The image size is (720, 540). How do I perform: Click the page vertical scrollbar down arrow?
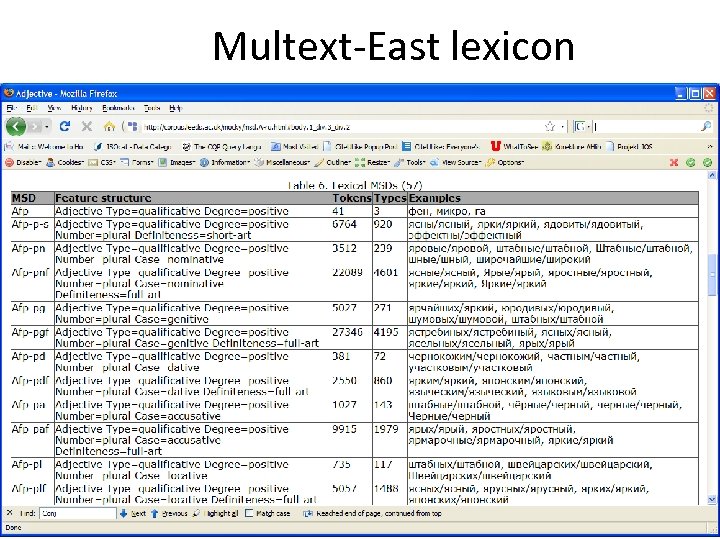pyautogui.click(x=712, y=500)
